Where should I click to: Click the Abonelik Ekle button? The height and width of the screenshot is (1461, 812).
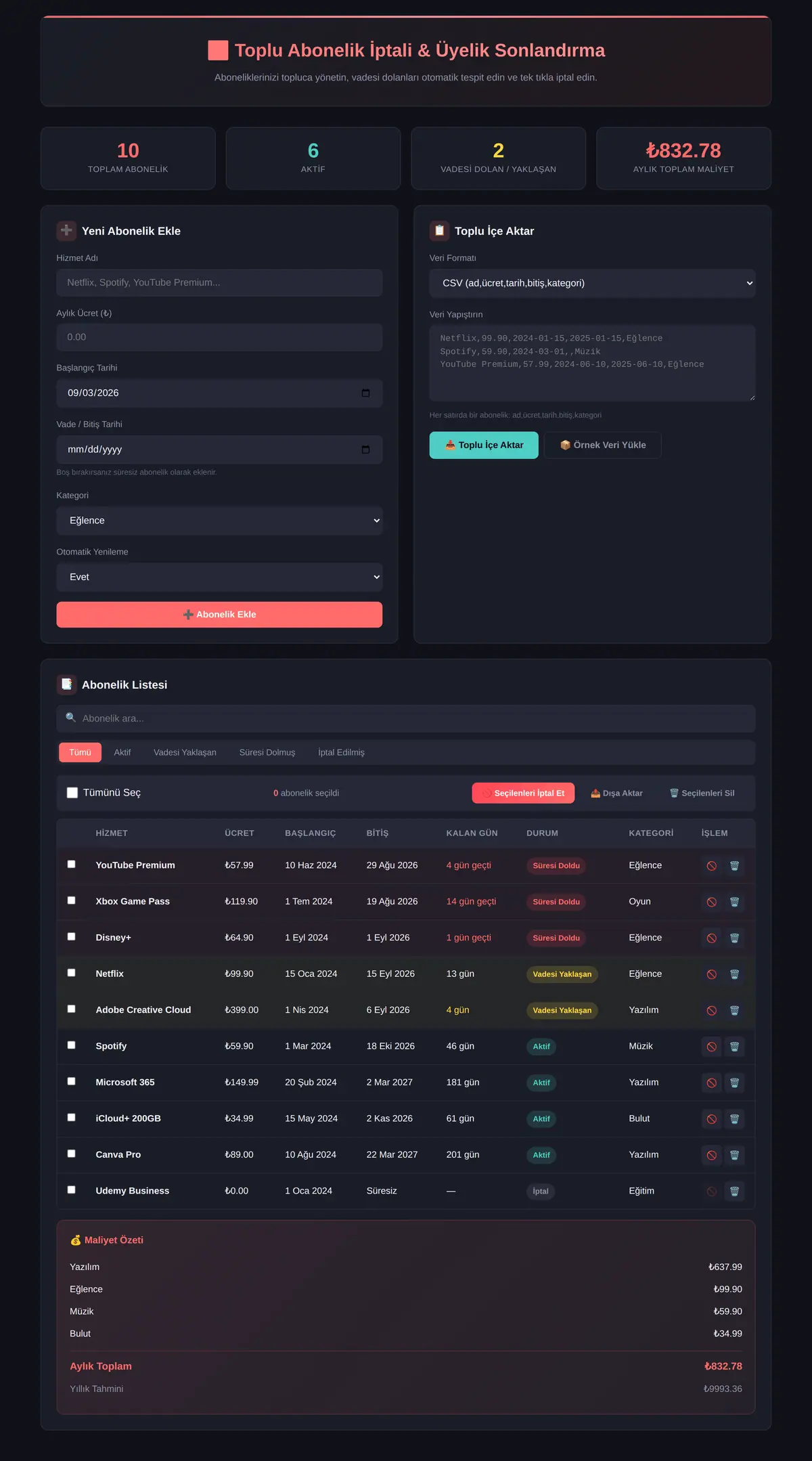pyautogui.click(x=219, y=615)
